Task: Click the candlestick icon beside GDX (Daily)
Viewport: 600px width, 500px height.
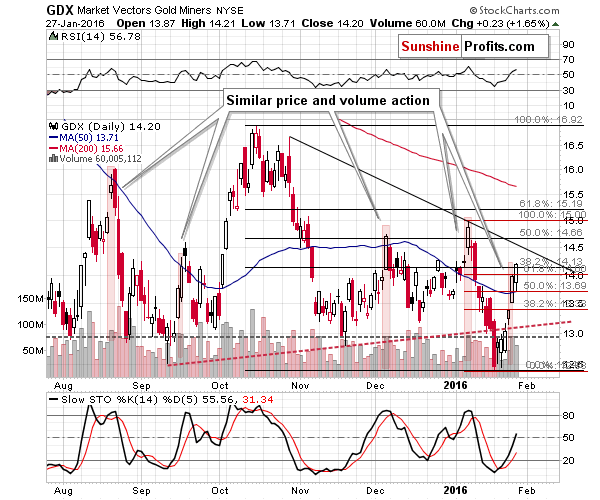Action: [53, 126]
